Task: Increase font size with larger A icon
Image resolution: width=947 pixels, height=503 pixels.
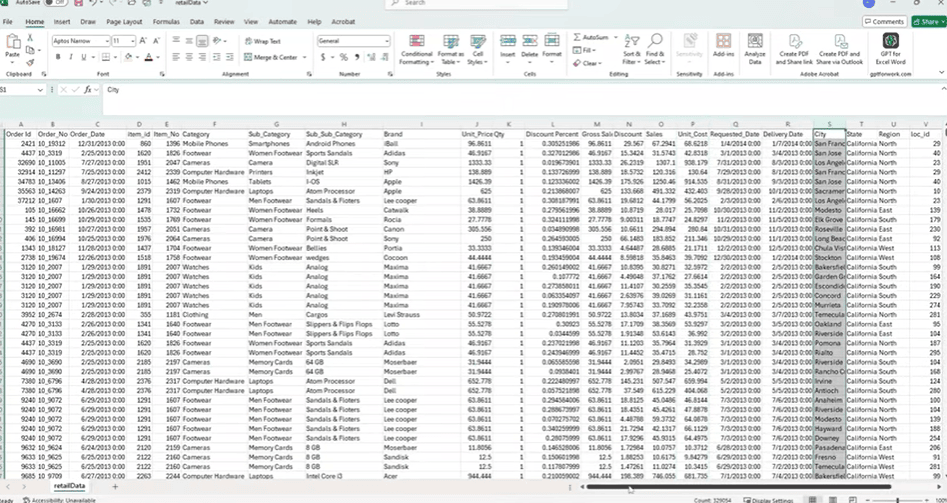Action: click(143, 40)
